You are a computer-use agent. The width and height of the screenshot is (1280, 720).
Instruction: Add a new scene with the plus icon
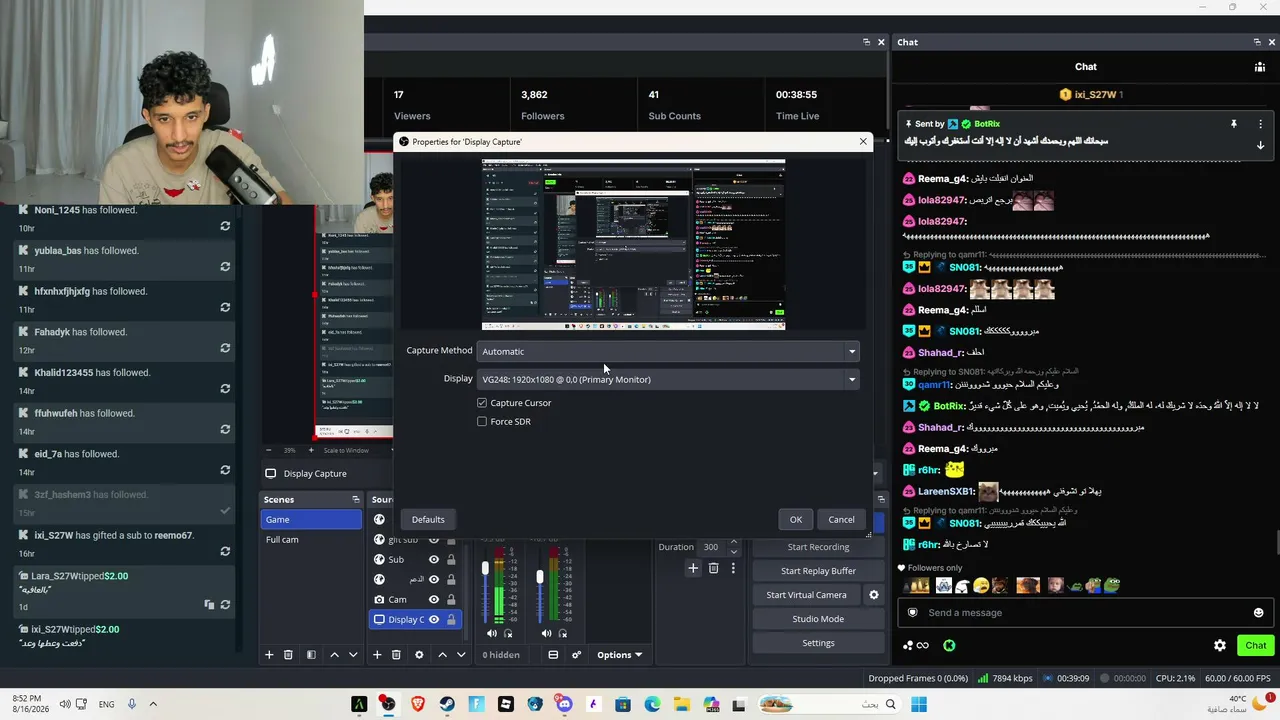[269, 655]
